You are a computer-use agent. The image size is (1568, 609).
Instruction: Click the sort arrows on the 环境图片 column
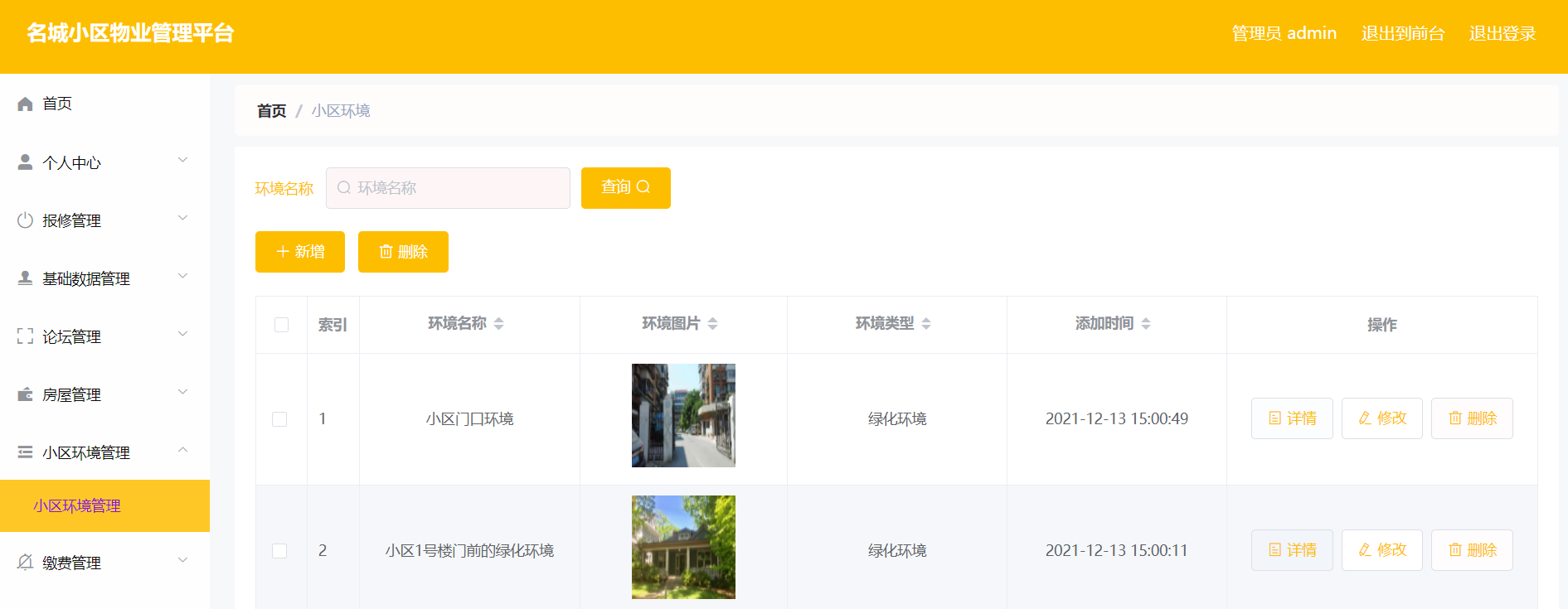[x=712, y=323]
